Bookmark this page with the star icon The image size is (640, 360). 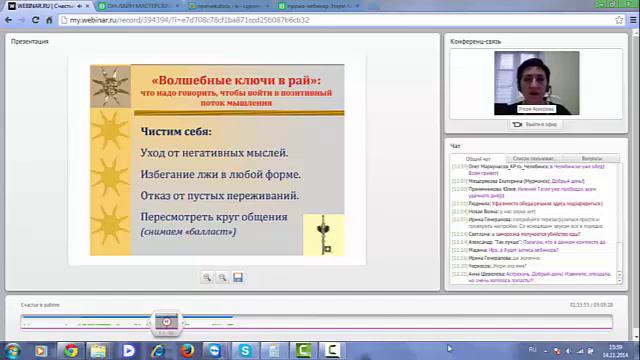[x=619, y=20]
